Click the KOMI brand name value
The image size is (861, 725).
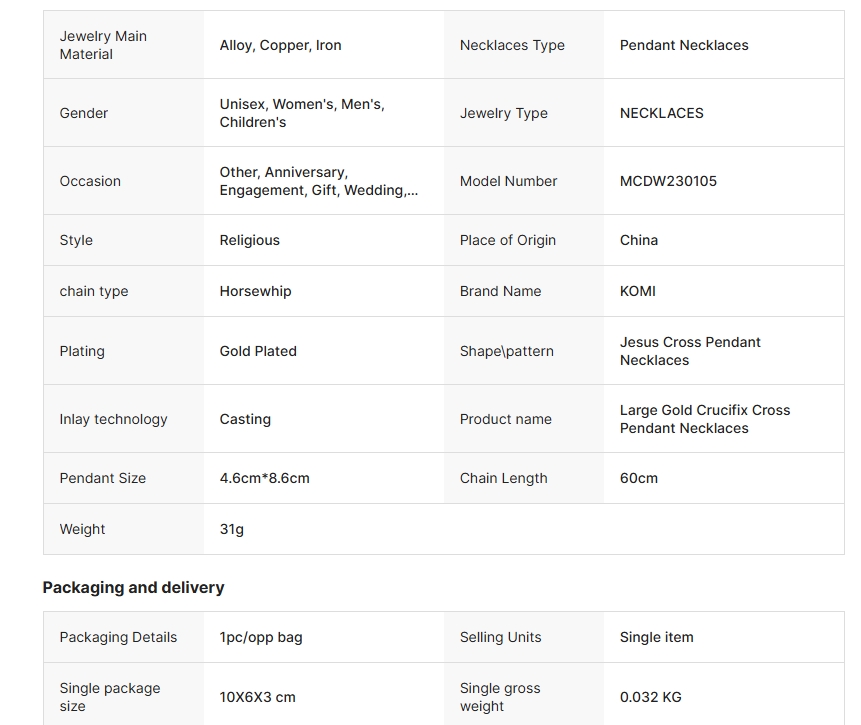pyautogui.click(x=638, y=291)
